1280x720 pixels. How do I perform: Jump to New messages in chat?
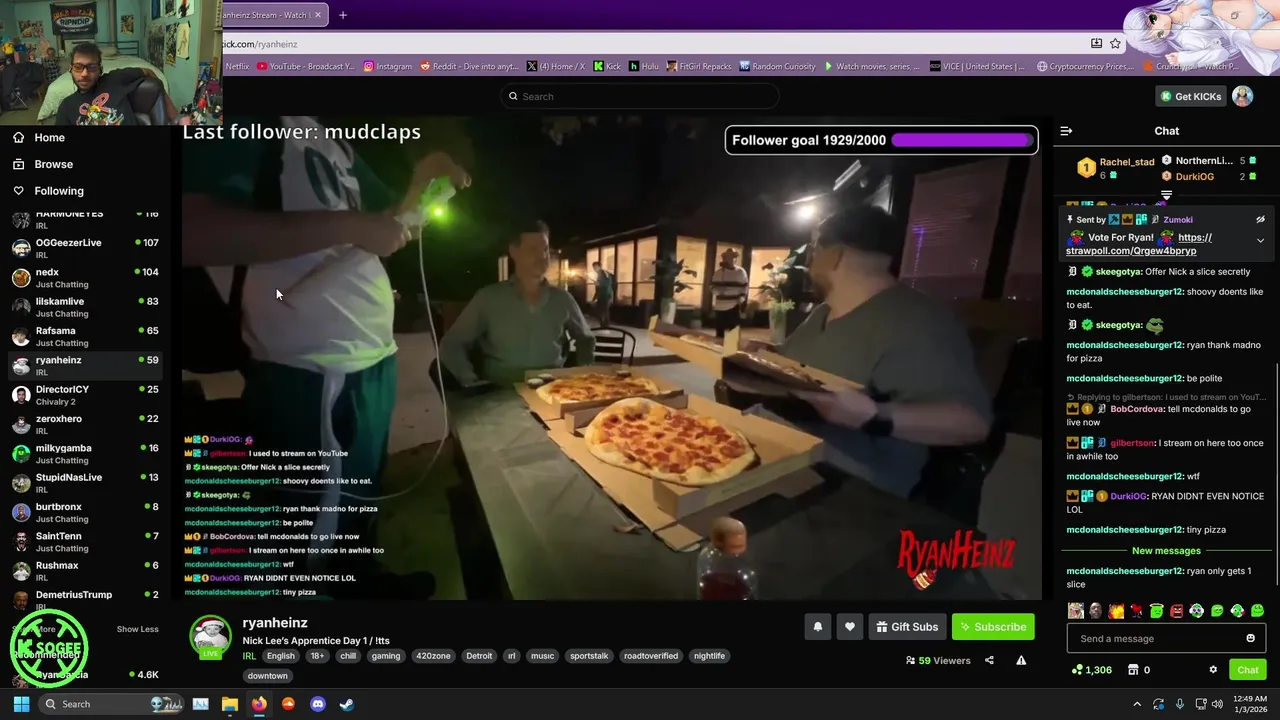[x=1166, y=551]
